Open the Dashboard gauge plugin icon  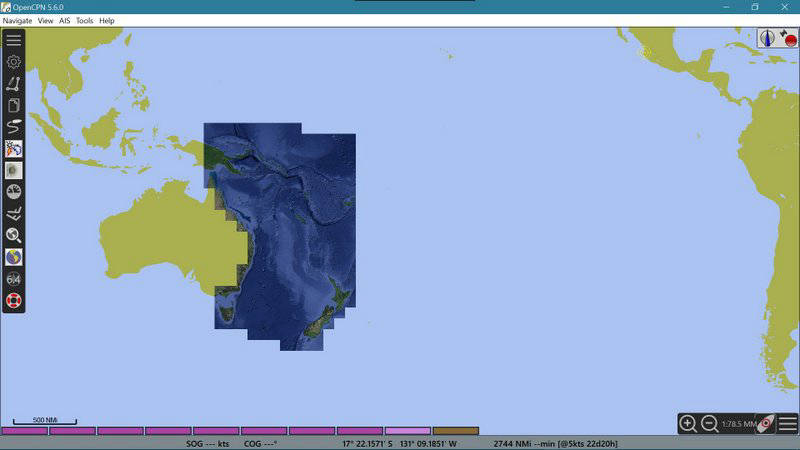[14, 192]
